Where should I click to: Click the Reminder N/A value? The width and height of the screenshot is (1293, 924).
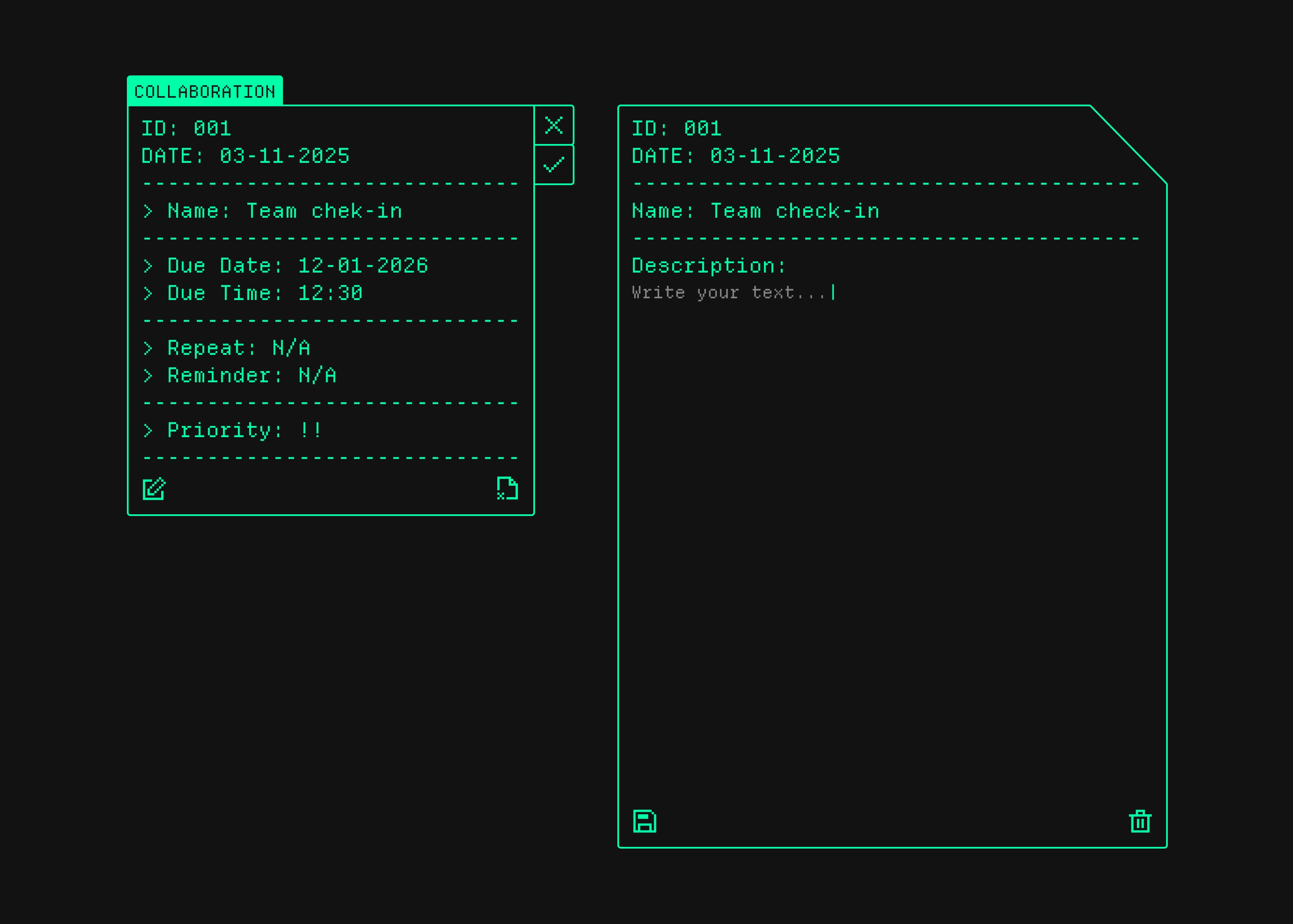pos(317,375)
